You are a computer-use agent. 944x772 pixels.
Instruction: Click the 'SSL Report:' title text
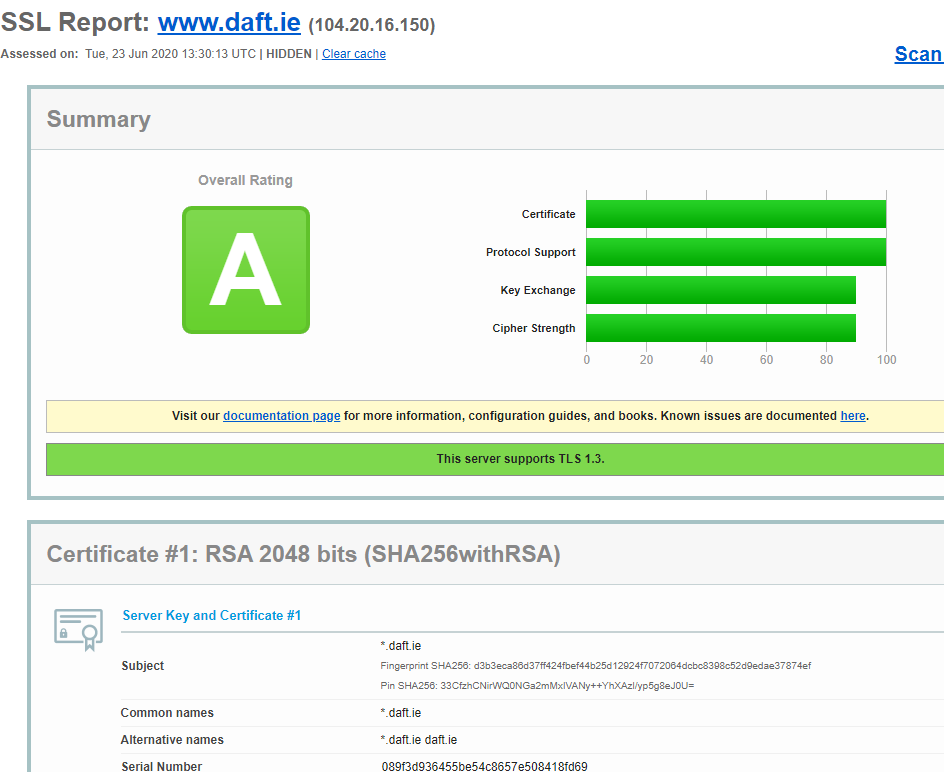[x=75, y=23]
